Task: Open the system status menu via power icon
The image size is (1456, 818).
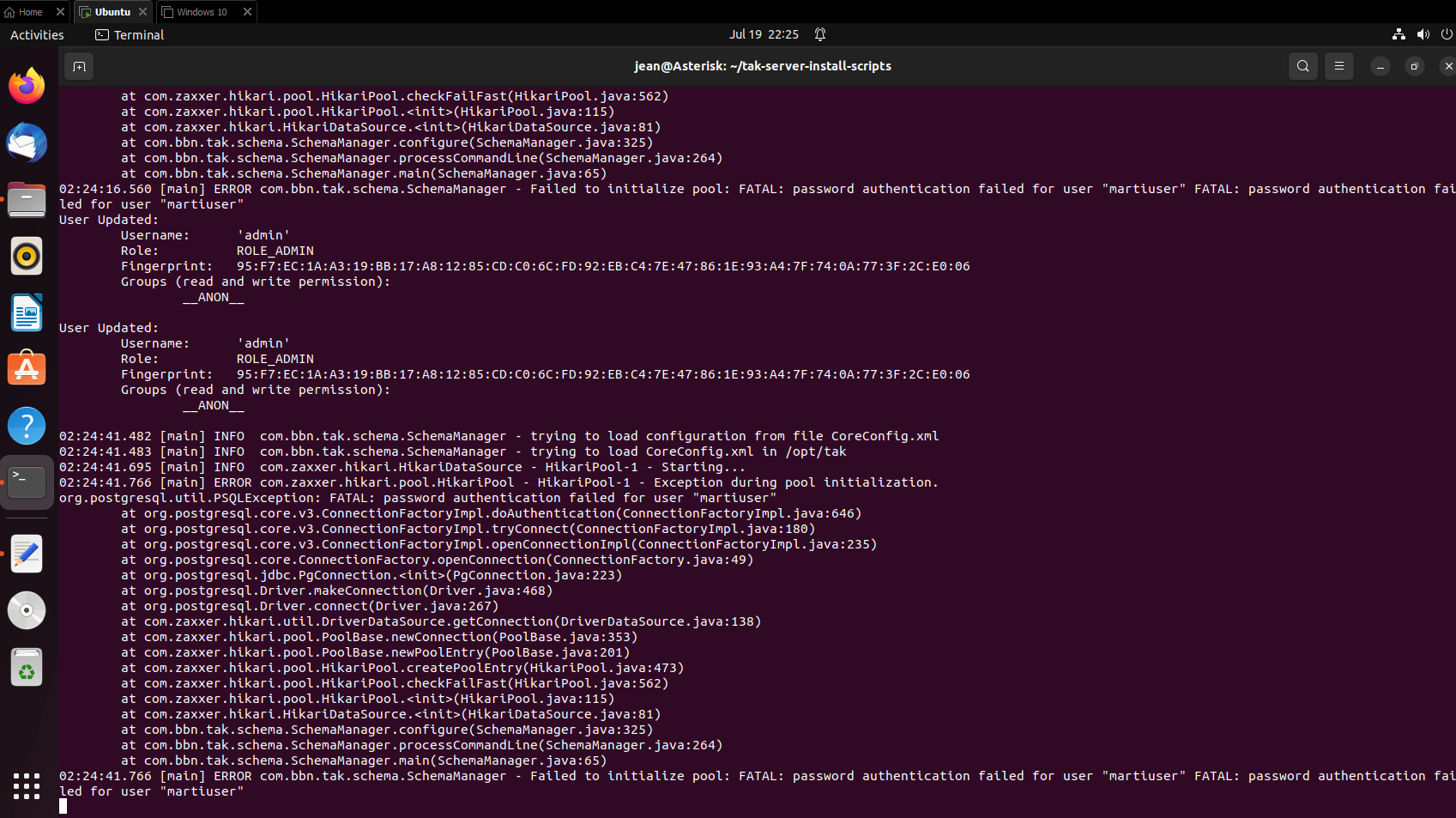Action: point(1446,34)
